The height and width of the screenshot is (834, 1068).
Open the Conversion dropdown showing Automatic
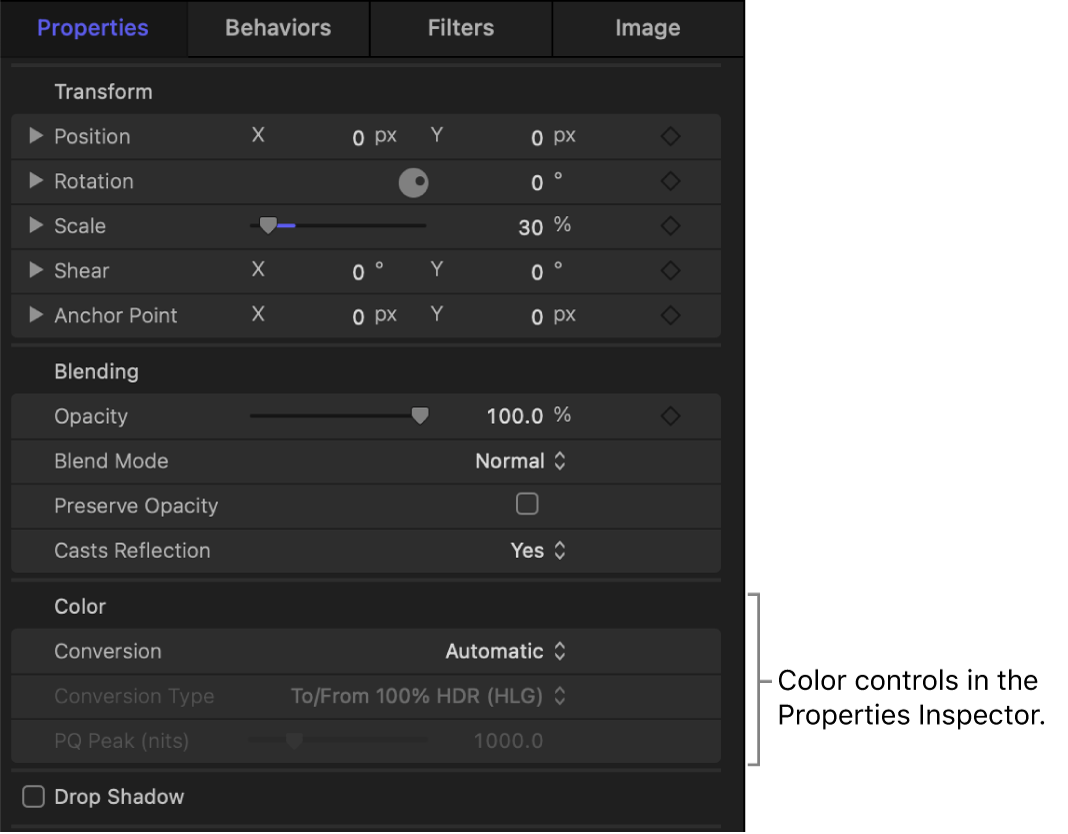[506, 651]
